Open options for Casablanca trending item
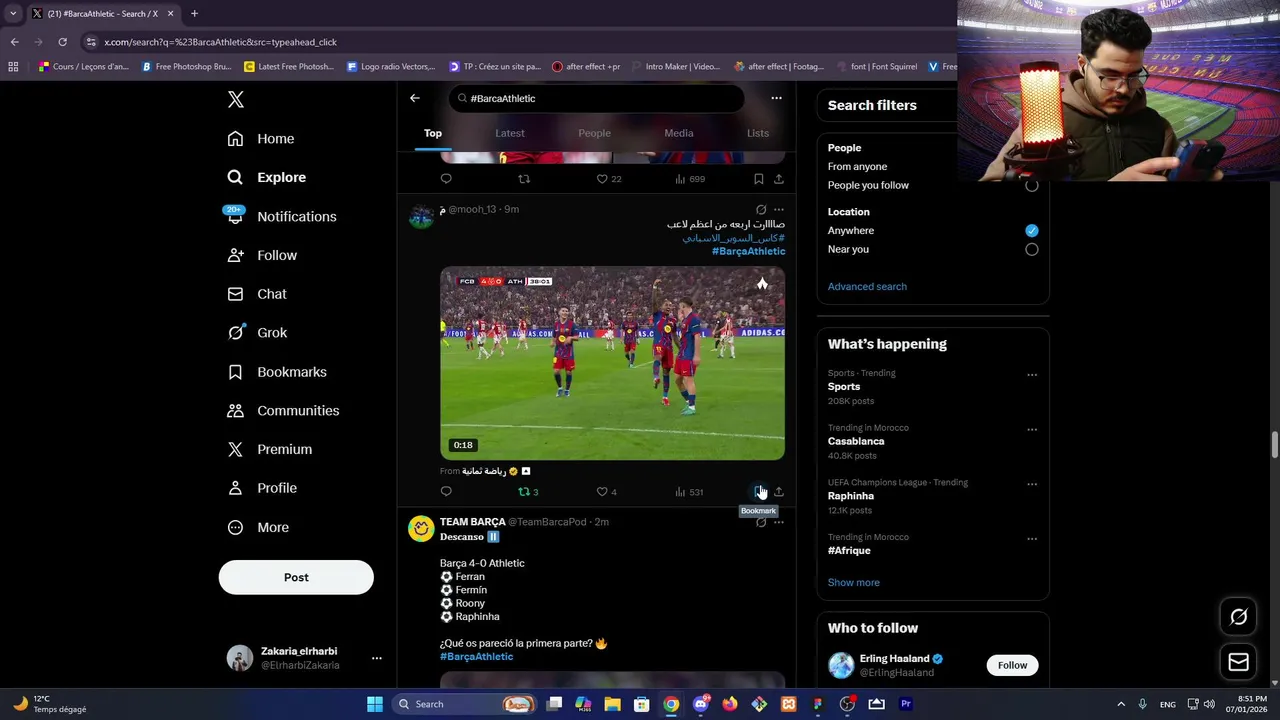 click(1032, 430)
